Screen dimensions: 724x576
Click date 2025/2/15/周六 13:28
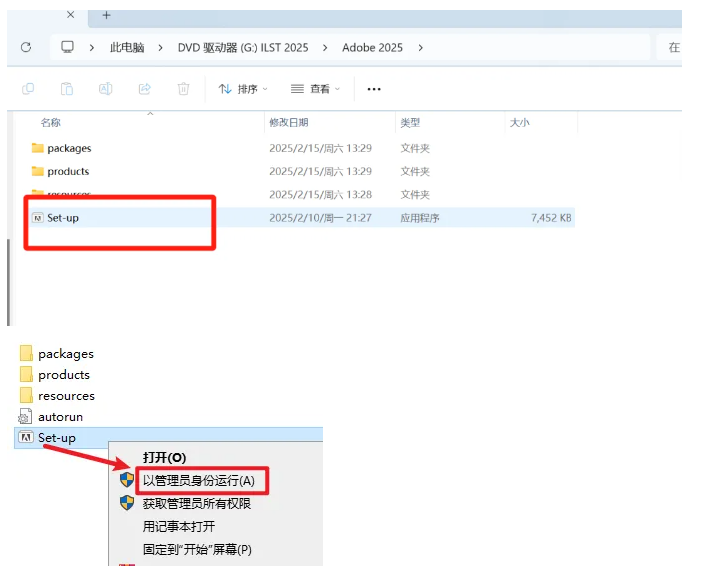click(320, 194)
